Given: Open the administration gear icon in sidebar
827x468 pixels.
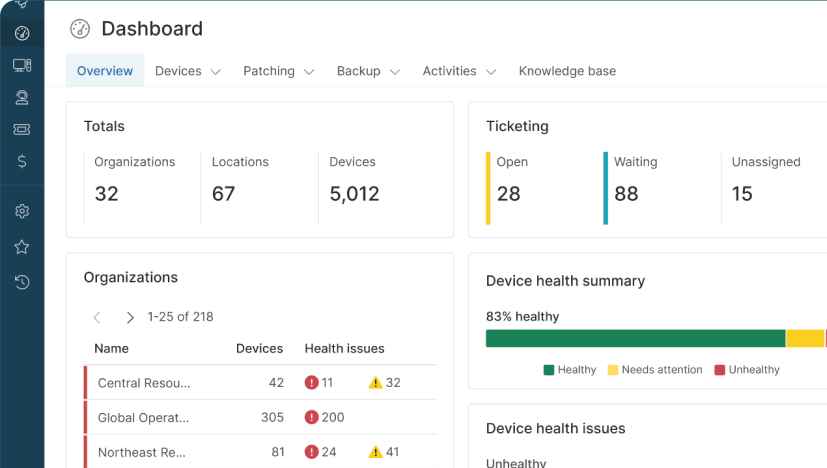Looking at the screenshot, I should (x=22, y=211).
